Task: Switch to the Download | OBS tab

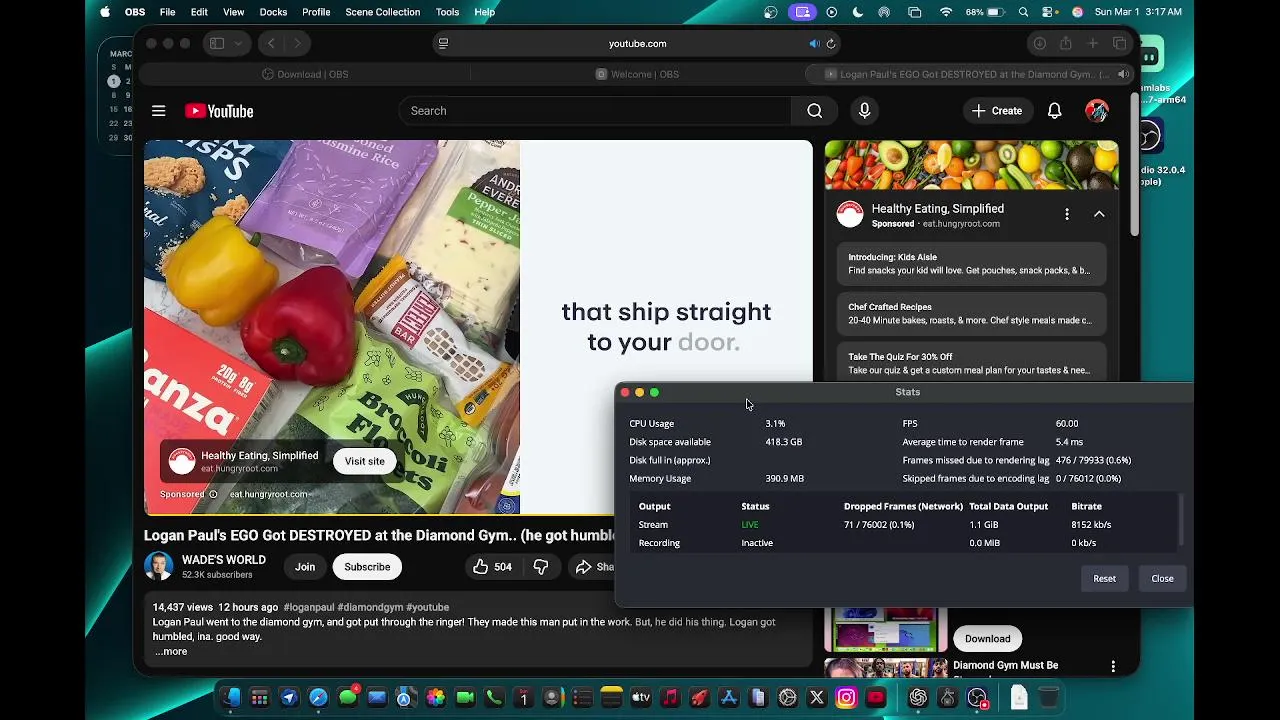Action: 305,74
